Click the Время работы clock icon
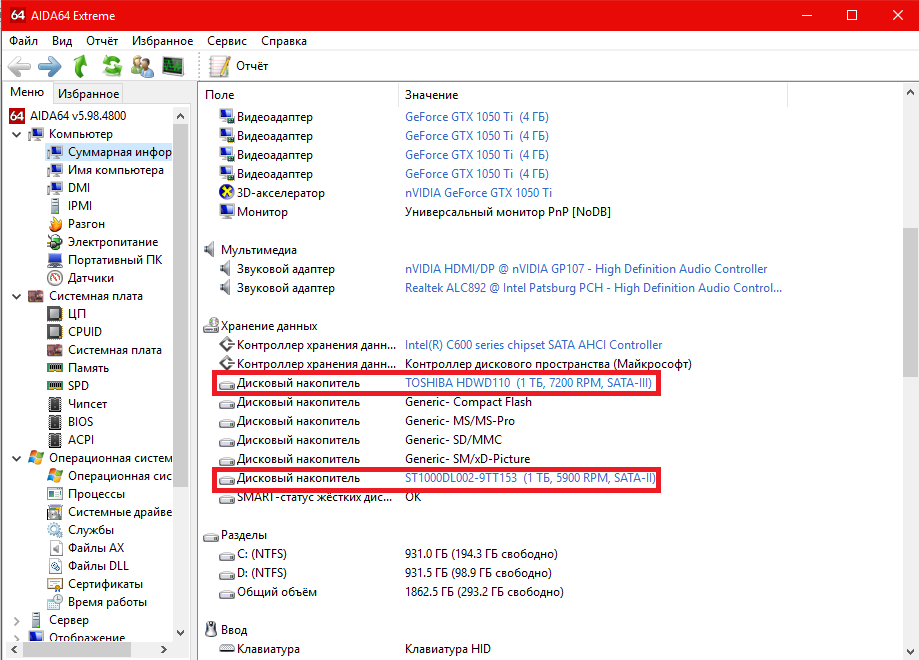919x660 pixels. [55, 602]
